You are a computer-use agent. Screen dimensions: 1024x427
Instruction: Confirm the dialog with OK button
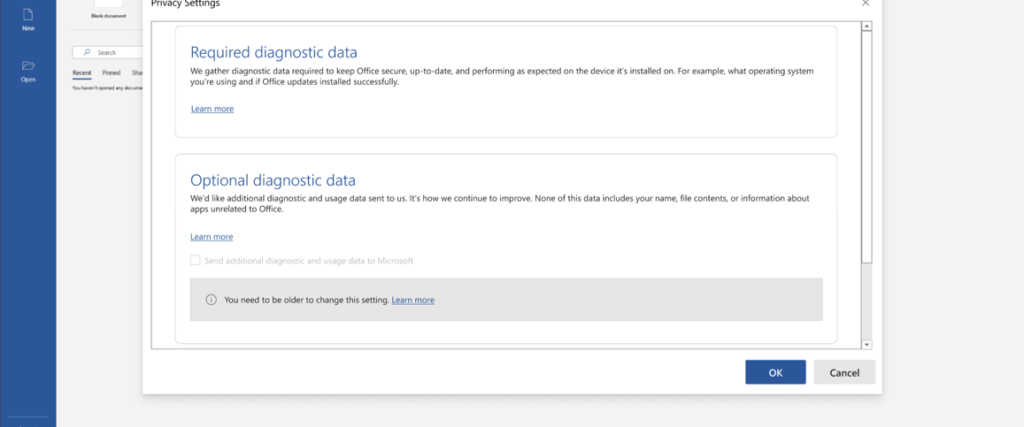pos(775,372)
